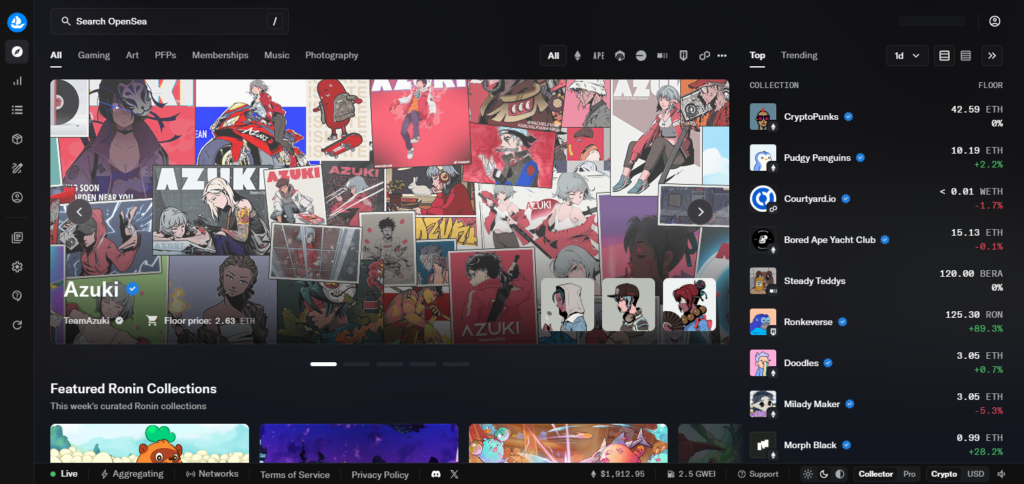
Task: Switch to light theme sun icon
Action: click(x=808, y=474)
